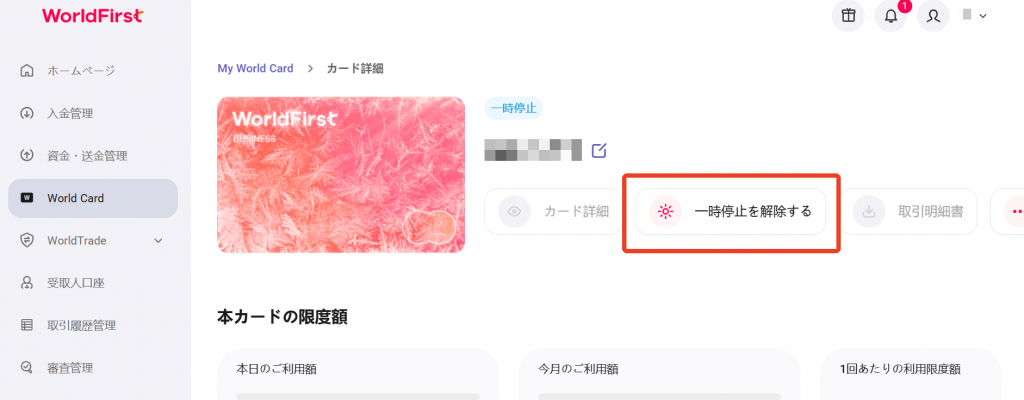Viewport: 1024px width, 400px height.
Task: Open the account dropdown arrow
Action: click(983, 16)
